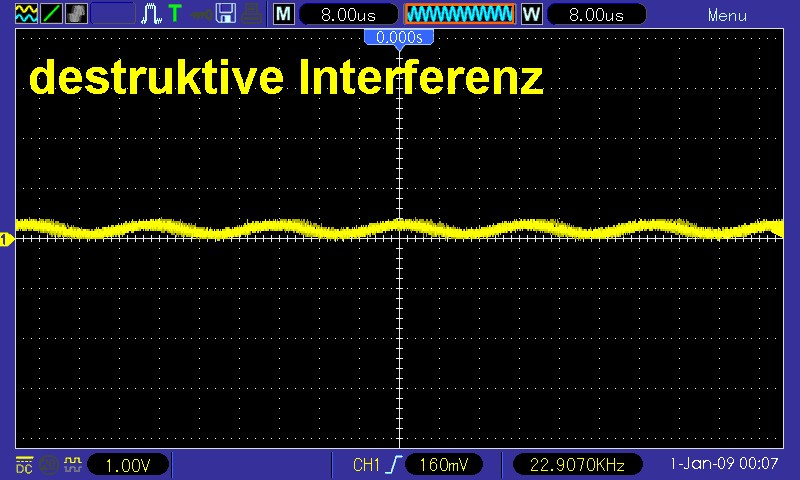The image size is (800, 480).
Task: Click the rising edge trigger slope icon
Action: point(394,465)
